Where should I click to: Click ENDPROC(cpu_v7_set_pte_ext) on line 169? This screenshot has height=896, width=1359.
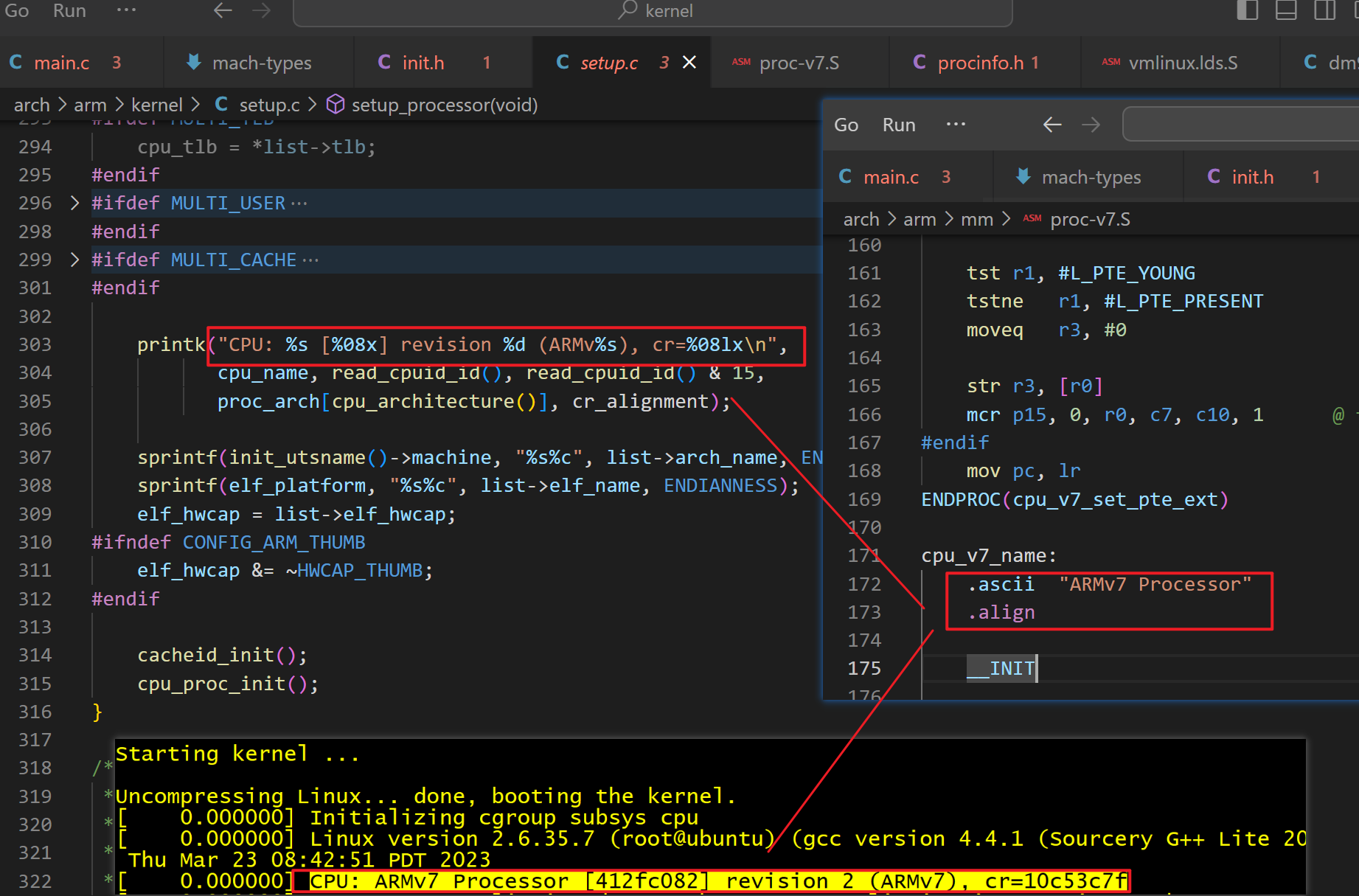[x=1075, y=499]
